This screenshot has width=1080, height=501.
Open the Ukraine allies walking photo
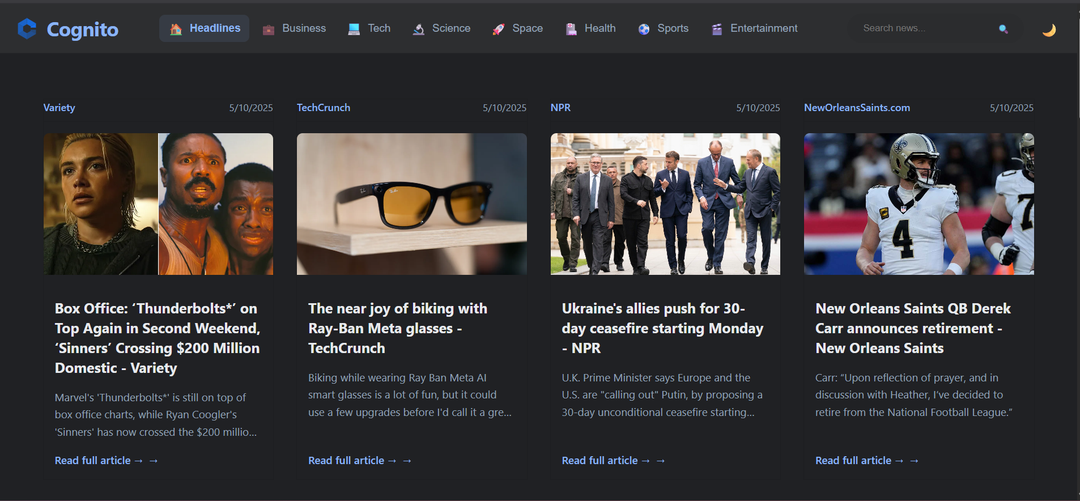point(665,204)
